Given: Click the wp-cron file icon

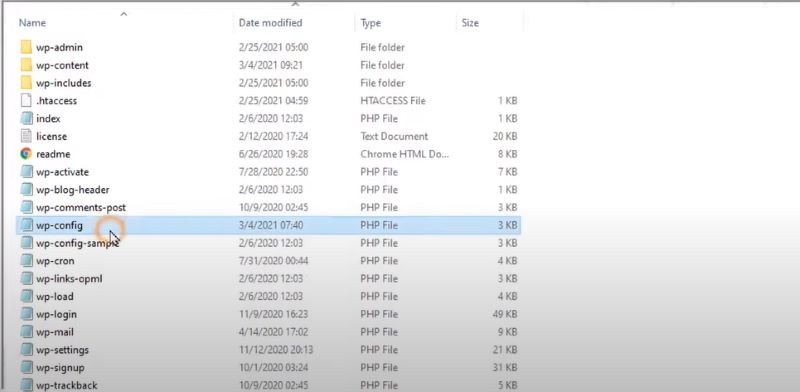Looking at the screenshot, I should click(x=26, y=261).
